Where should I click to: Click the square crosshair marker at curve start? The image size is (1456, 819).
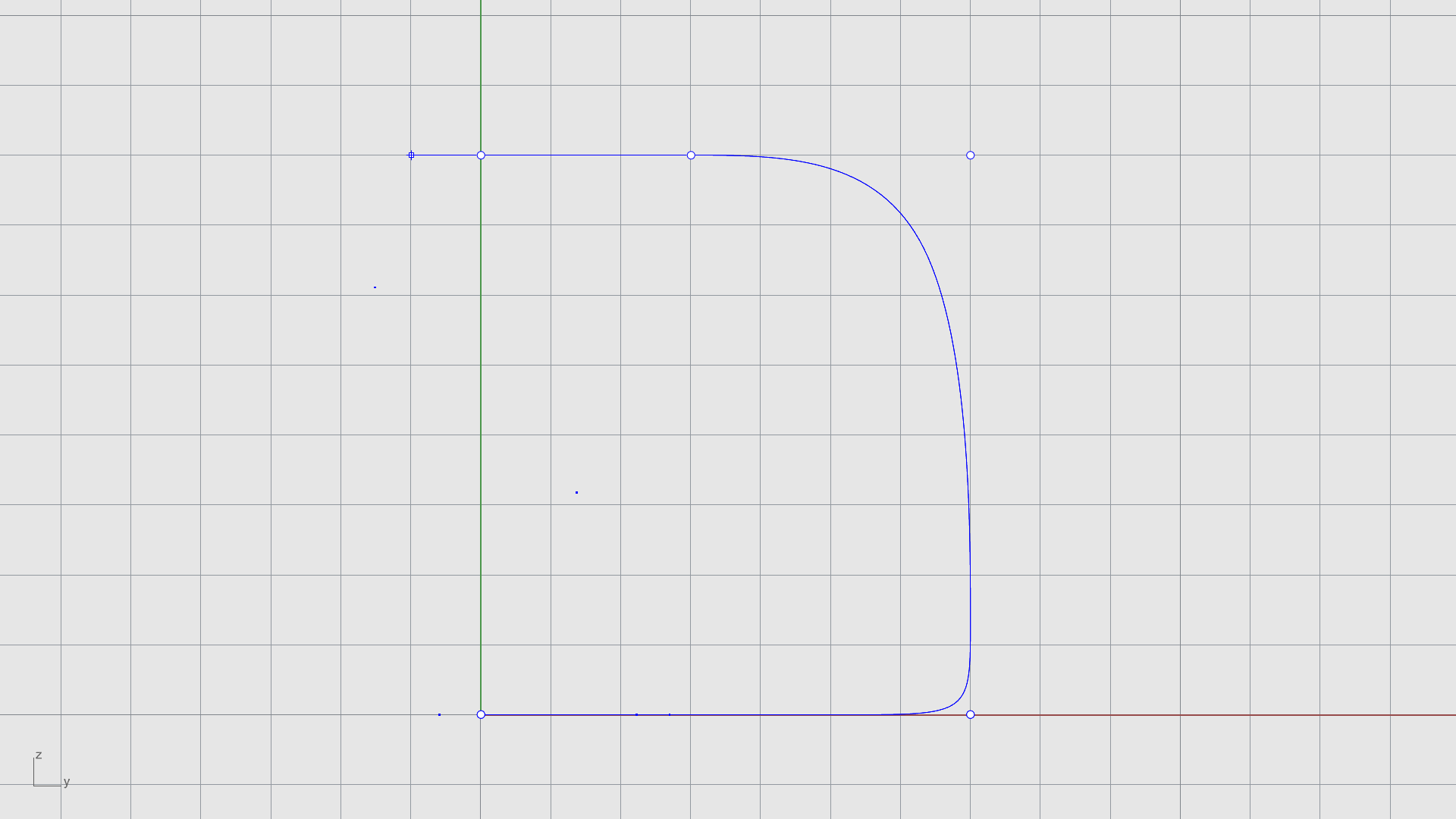pos(411,155)
